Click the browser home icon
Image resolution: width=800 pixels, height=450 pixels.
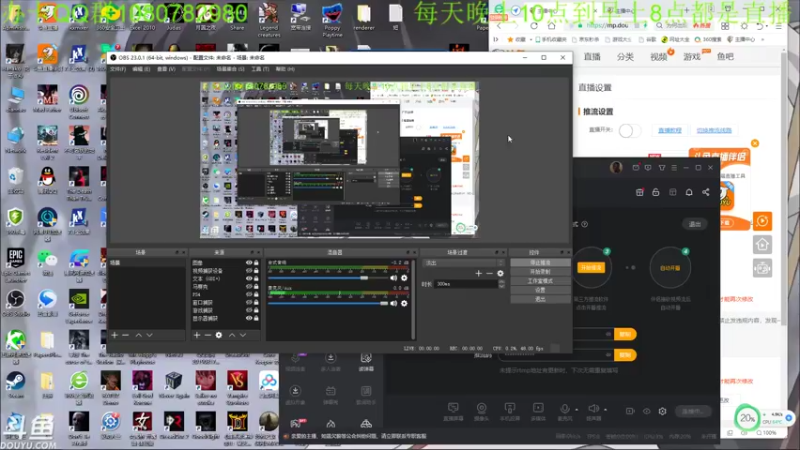[552, 26]
